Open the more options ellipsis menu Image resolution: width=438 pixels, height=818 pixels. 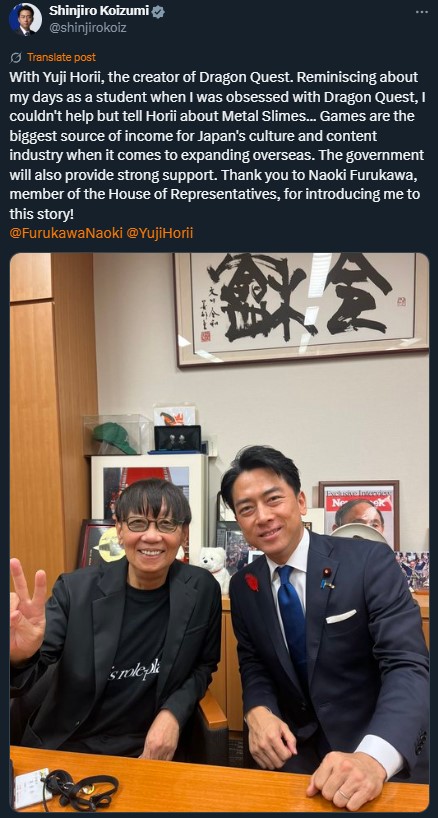[421, 12]
